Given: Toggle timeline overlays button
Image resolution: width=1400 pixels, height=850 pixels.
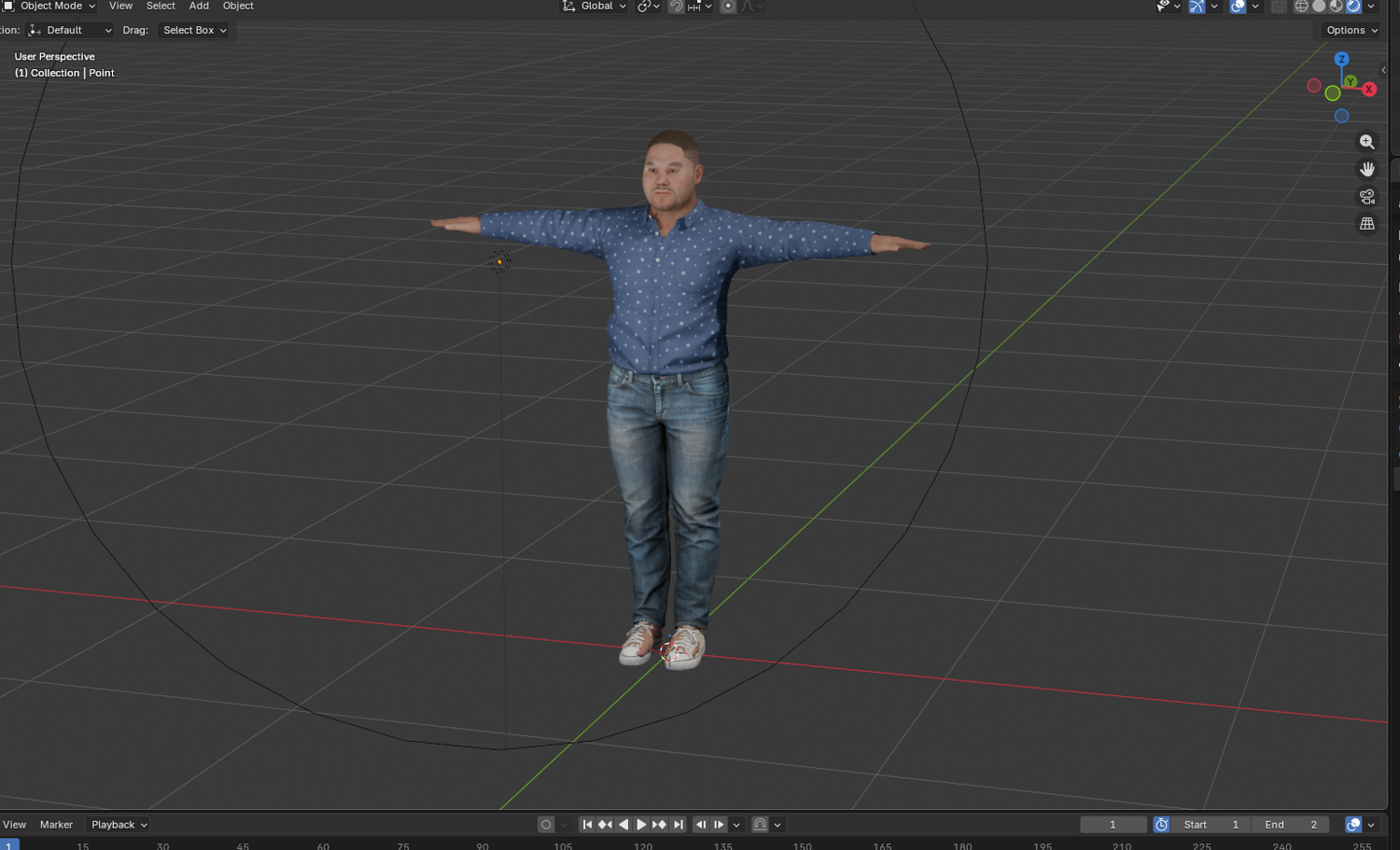Looking at the screenshot, I should pos(1353,825).
